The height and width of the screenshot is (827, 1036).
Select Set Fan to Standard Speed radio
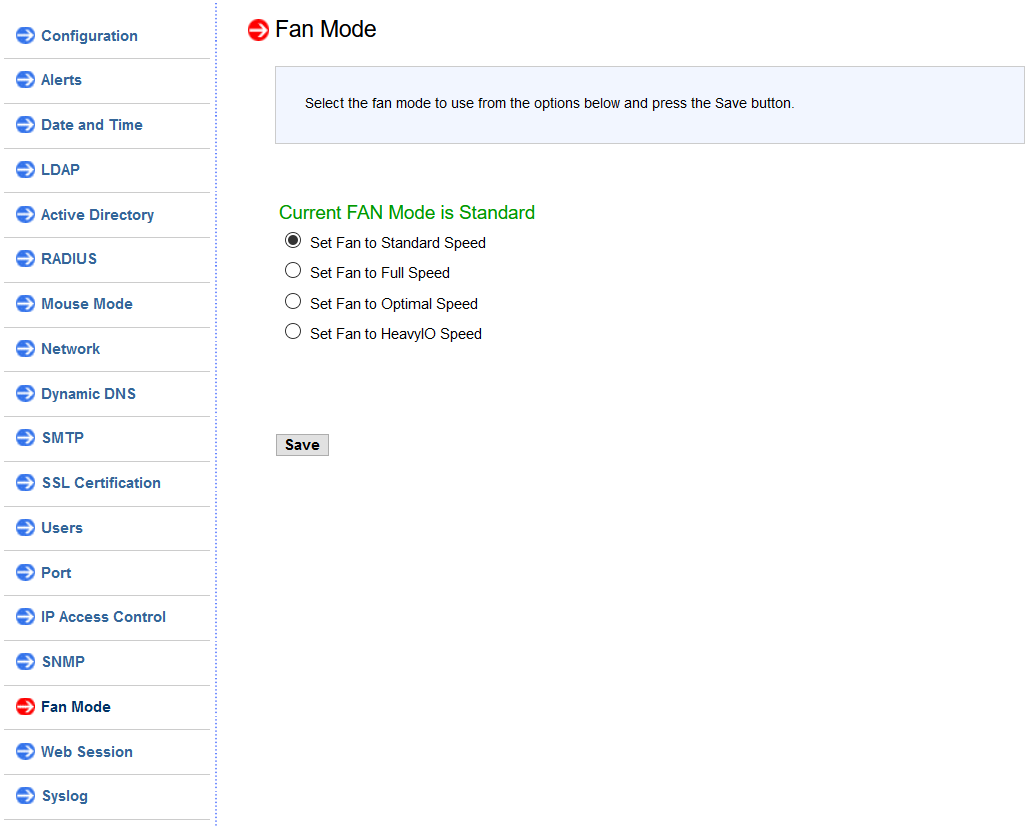pos(293,240)
